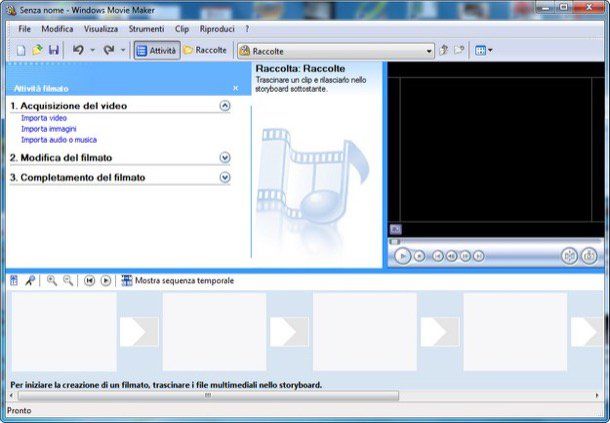Click the narrate timeline microphone icon
The height and width of the screenshot is (423, 610).
30,281
